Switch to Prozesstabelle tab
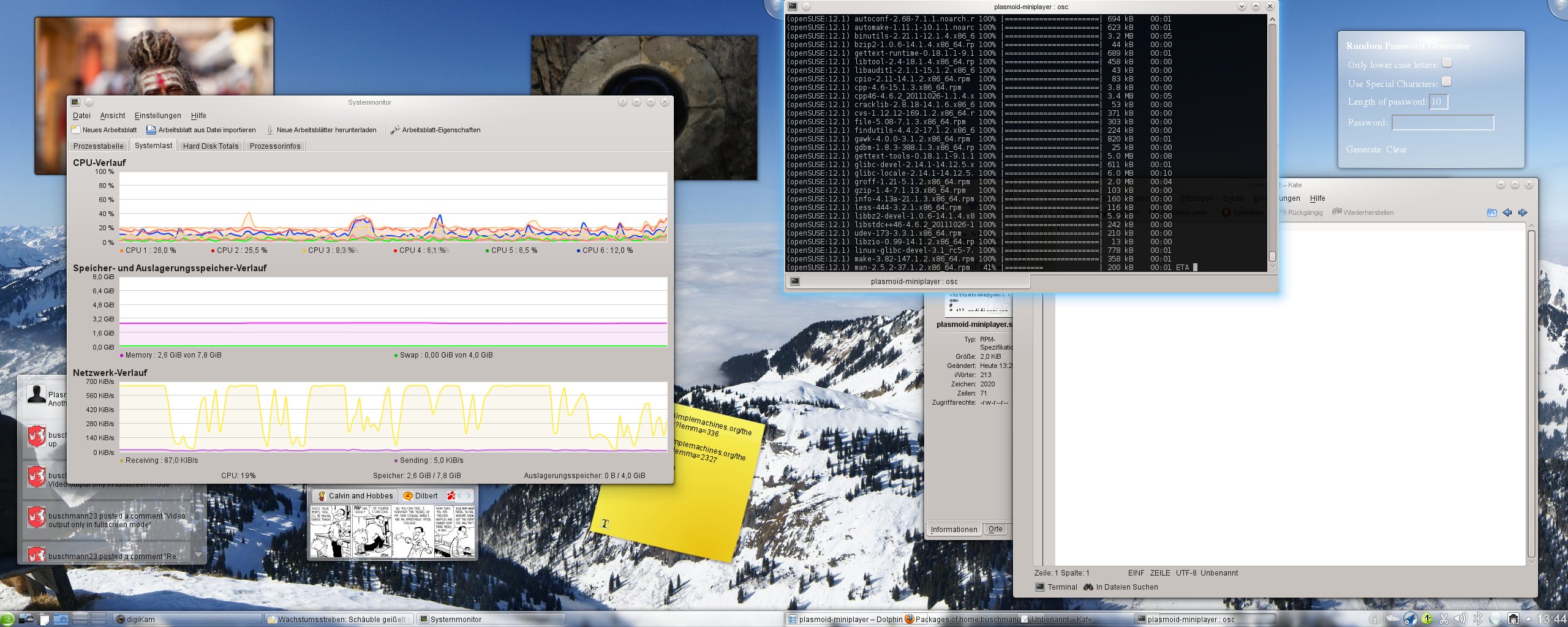The height and width of the screenshot is (627, 1568). [99, 146]
